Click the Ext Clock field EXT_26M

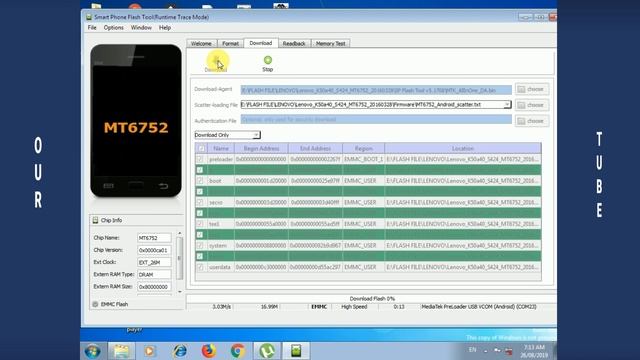(154, 262)
